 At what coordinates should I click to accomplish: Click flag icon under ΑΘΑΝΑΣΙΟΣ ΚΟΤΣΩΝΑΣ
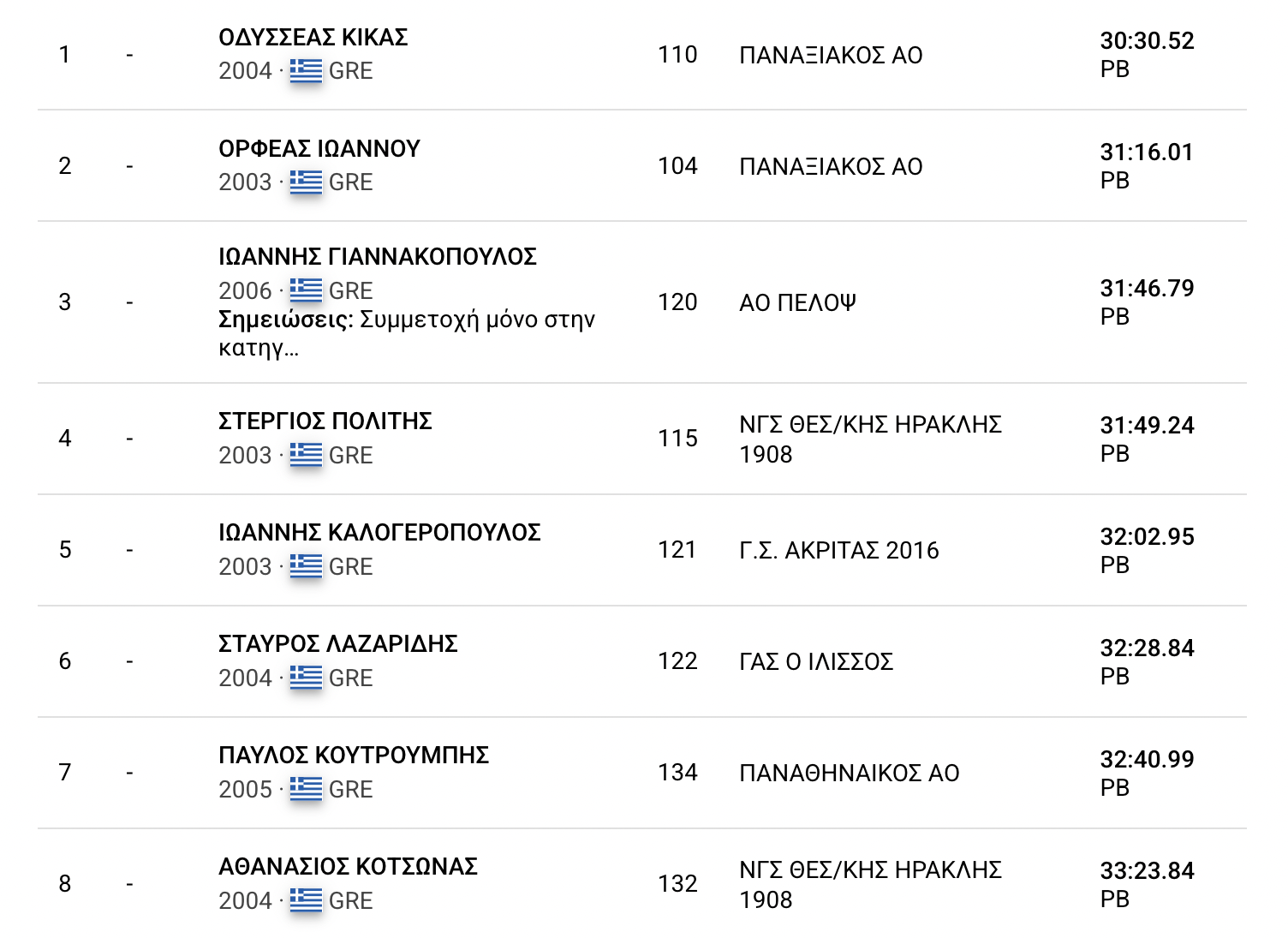(x=306, y=900)
